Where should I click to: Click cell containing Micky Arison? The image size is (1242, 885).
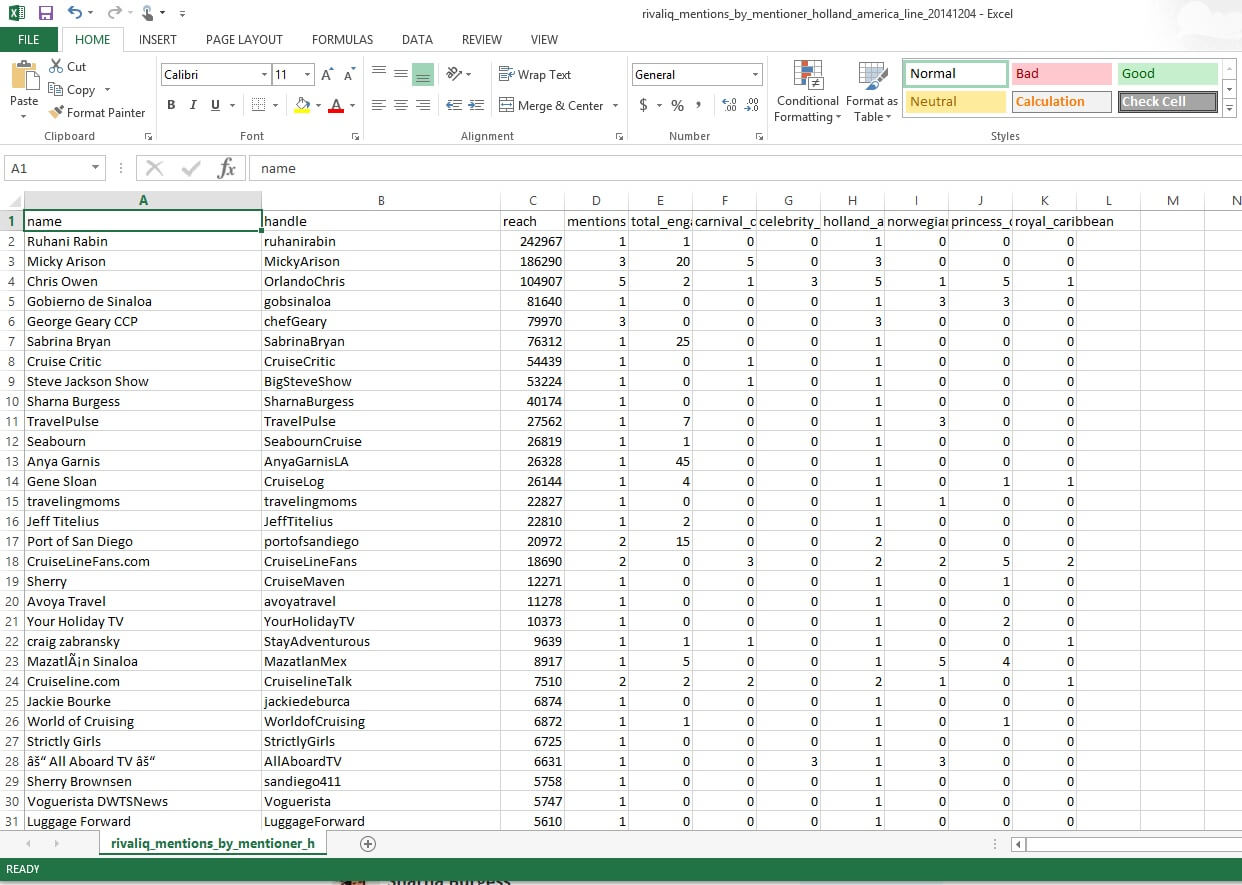(143, 261)
